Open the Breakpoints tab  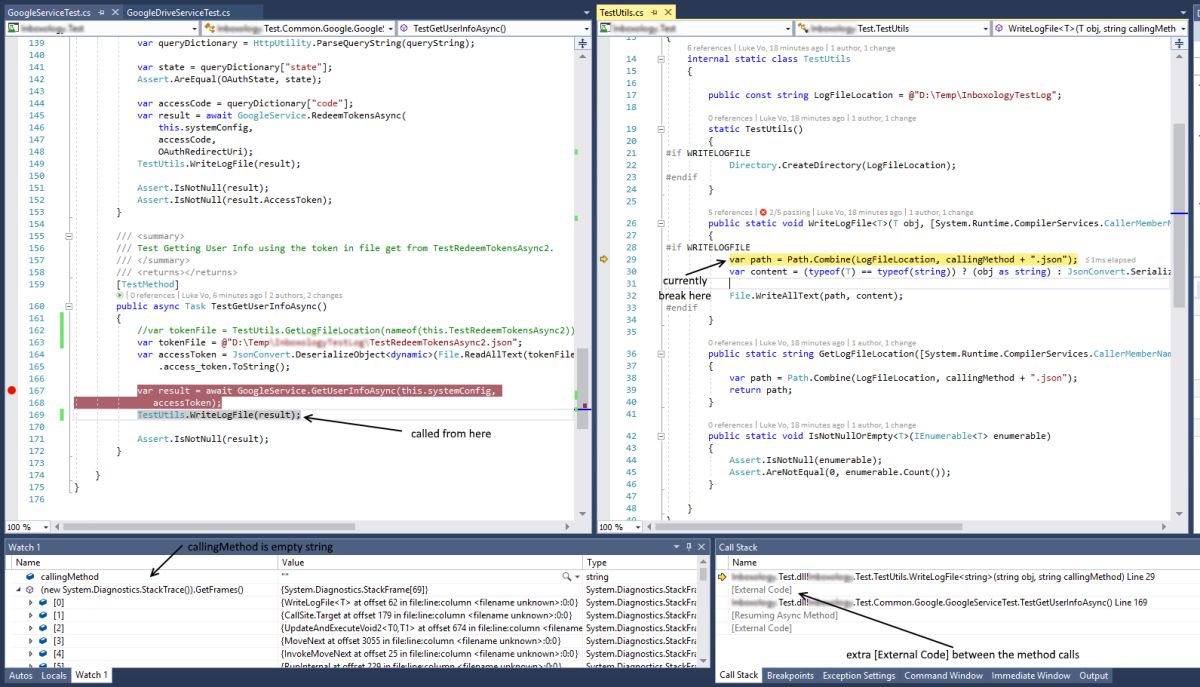[790, 676]
